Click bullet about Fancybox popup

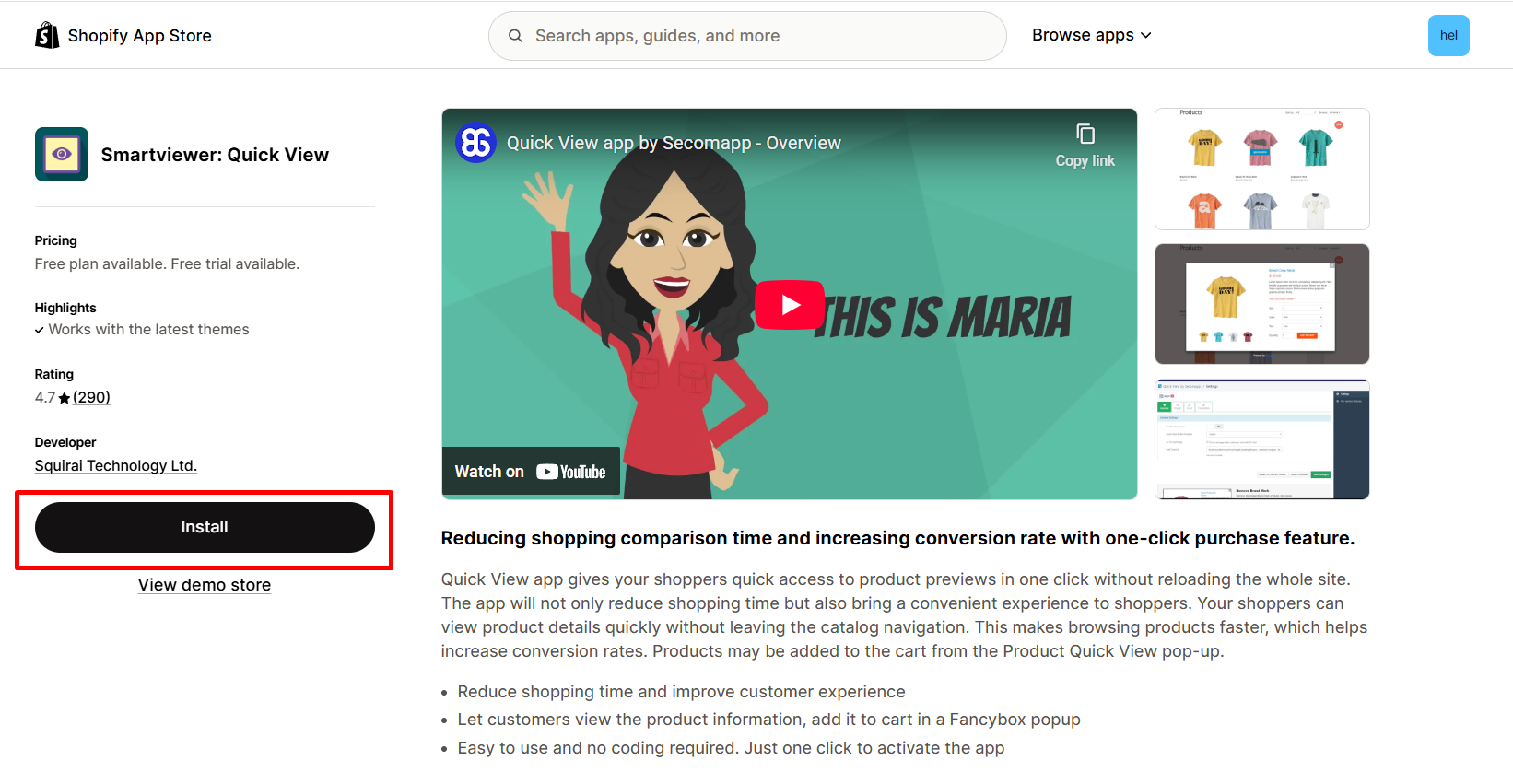[x=768, y=720]
